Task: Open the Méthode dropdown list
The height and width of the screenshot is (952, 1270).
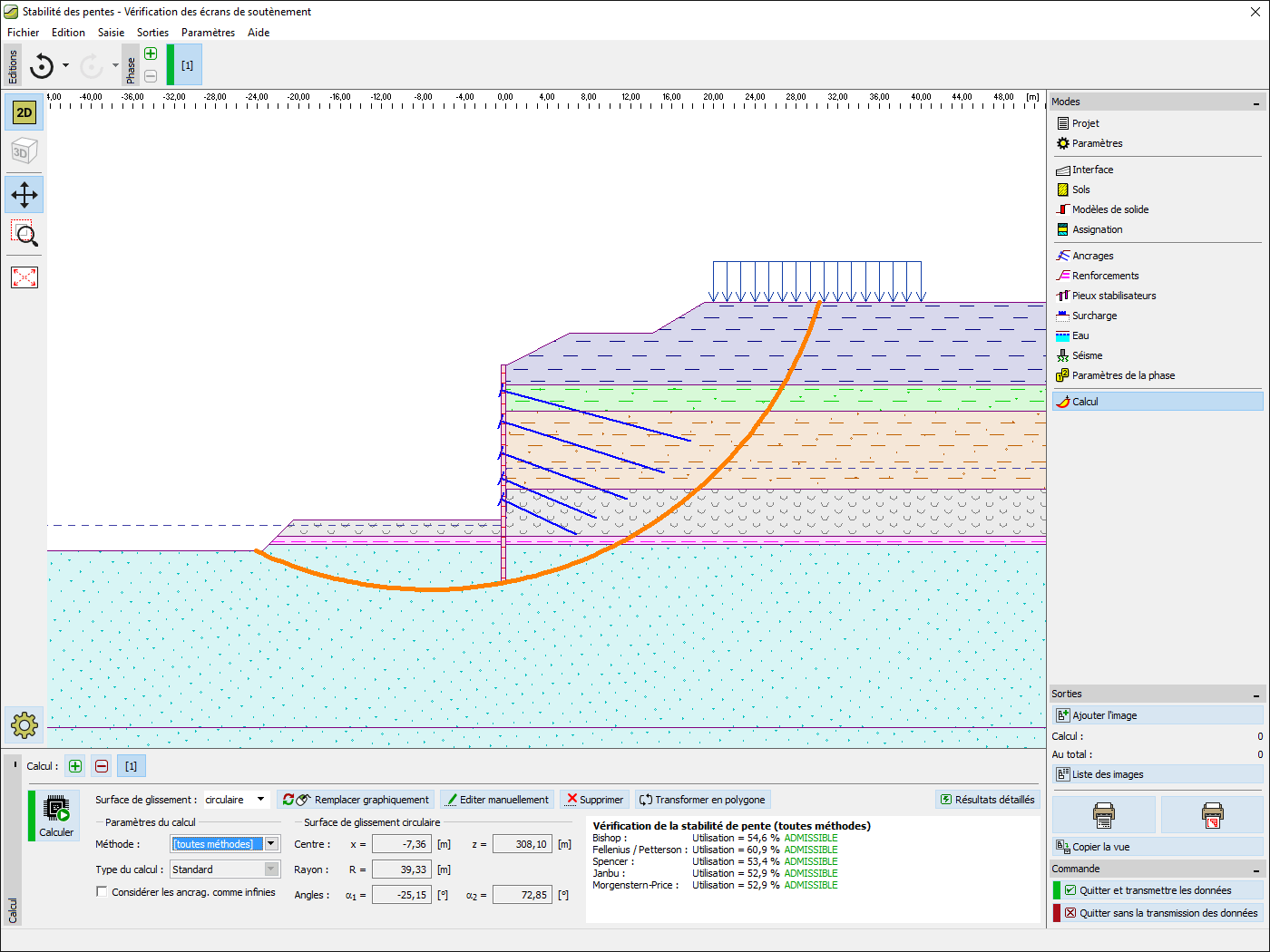Action: (x=271, y=844)
